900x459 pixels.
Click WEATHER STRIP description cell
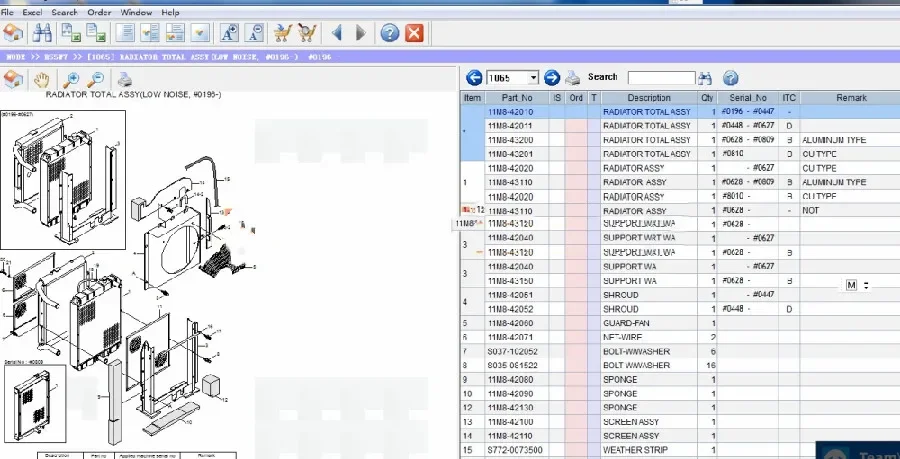click(x=649, y=450)
